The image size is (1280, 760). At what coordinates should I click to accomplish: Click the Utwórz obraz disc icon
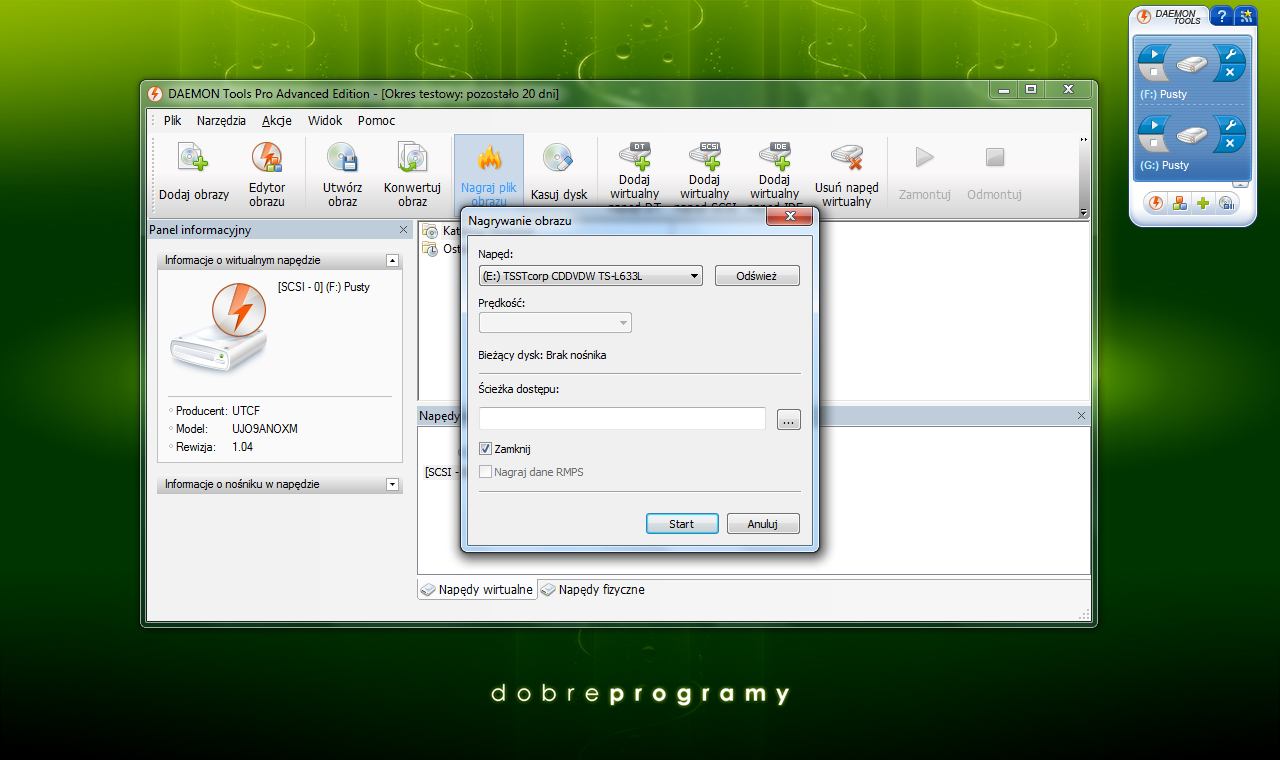[x=342, y=160]
